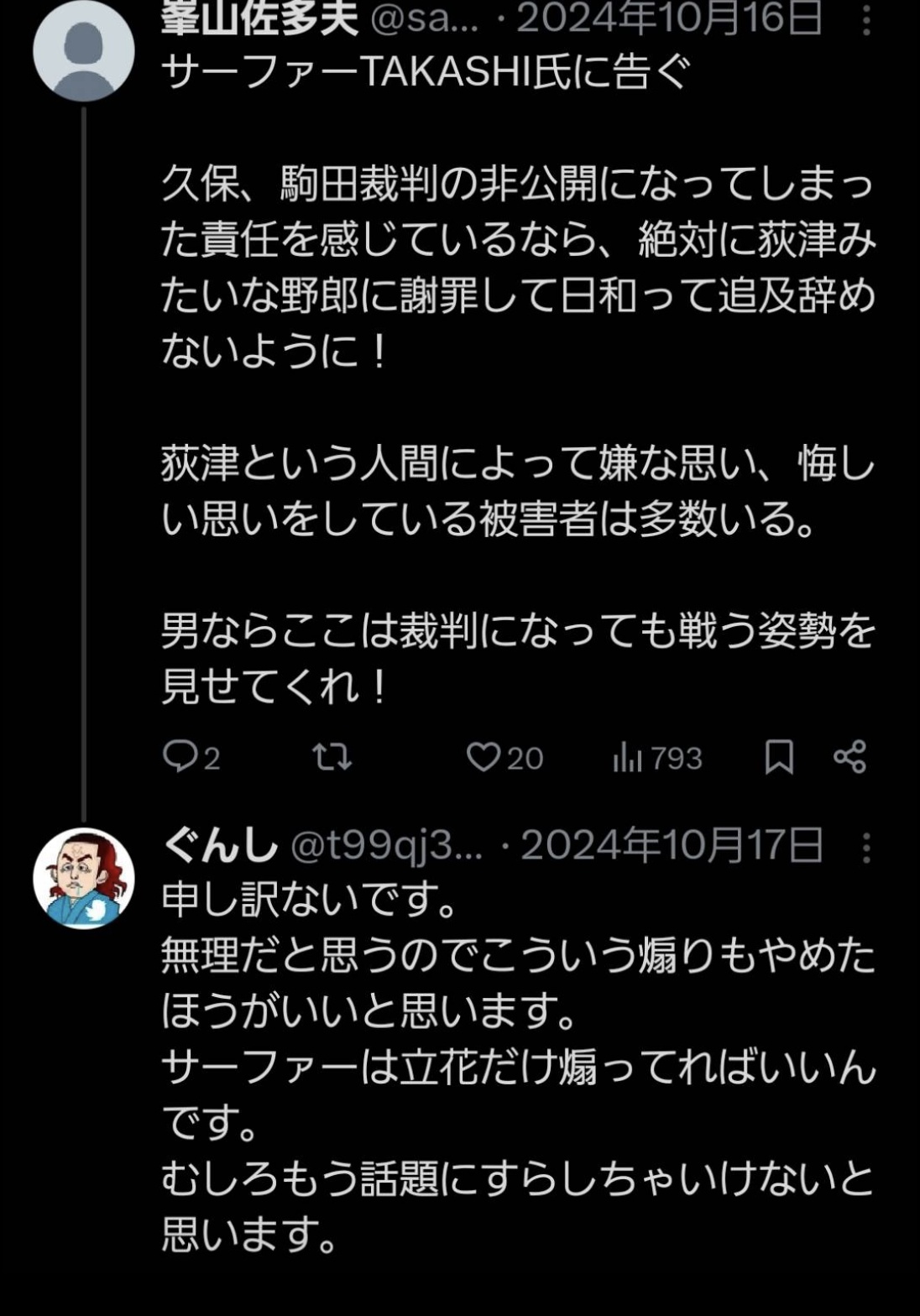This screenshot has width=920, height=1316.
Task: Open 峯山佐多夫 display name profile
Action: 260,18
